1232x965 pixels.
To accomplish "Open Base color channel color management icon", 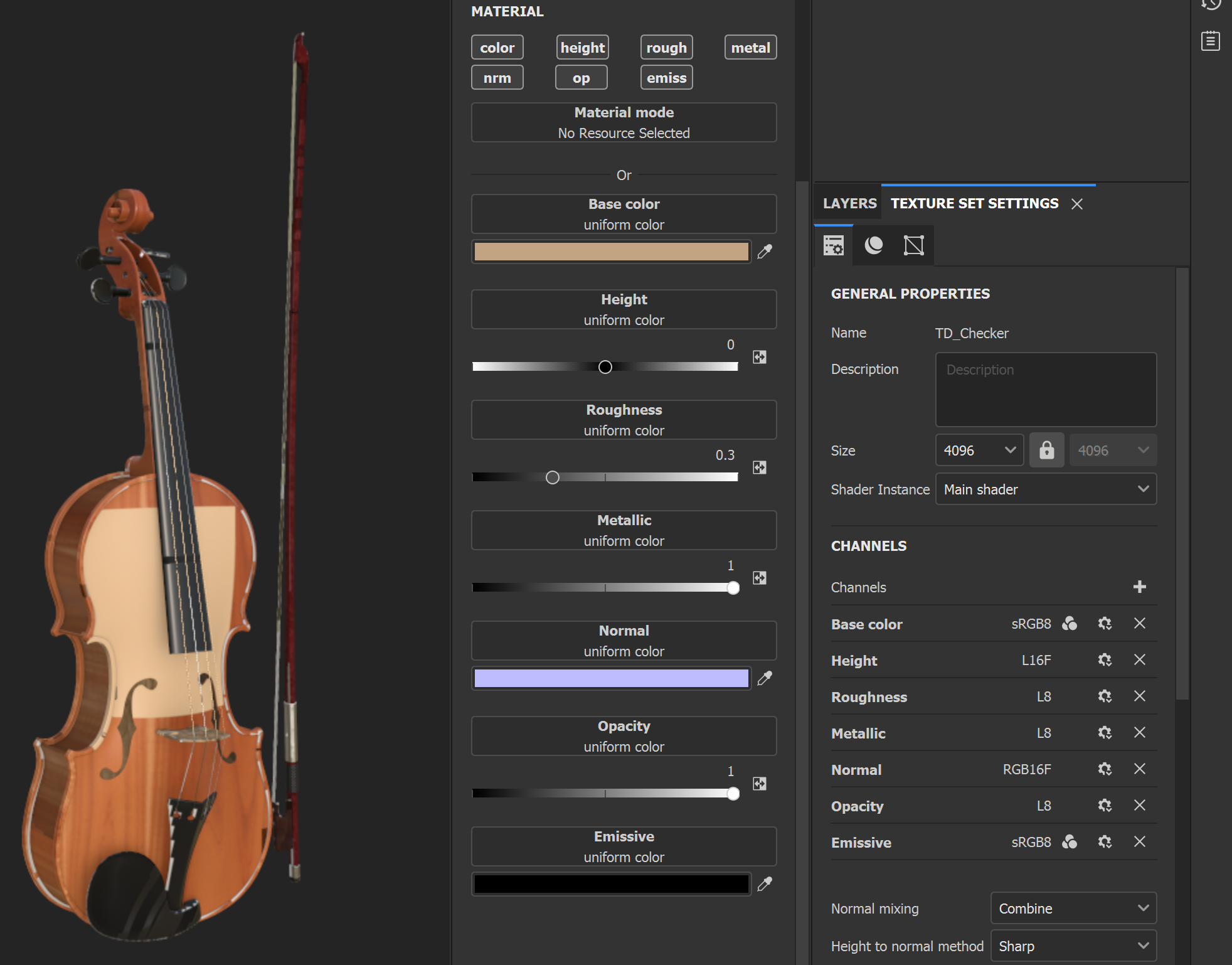I will [x=1070, y=624].
